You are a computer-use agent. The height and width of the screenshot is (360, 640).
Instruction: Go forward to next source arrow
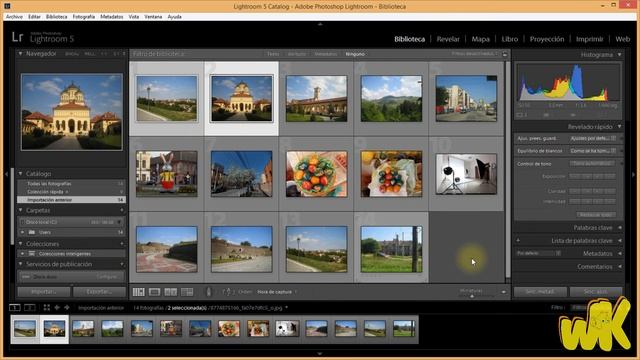67,307
